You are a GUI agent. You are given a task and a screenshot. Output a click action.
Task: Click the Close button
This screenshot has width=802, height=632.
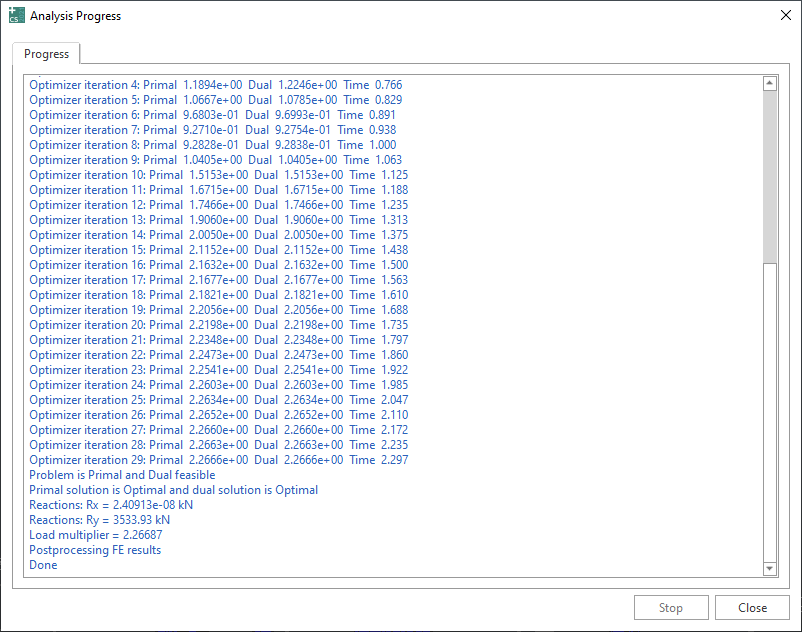tap(751, 607)
